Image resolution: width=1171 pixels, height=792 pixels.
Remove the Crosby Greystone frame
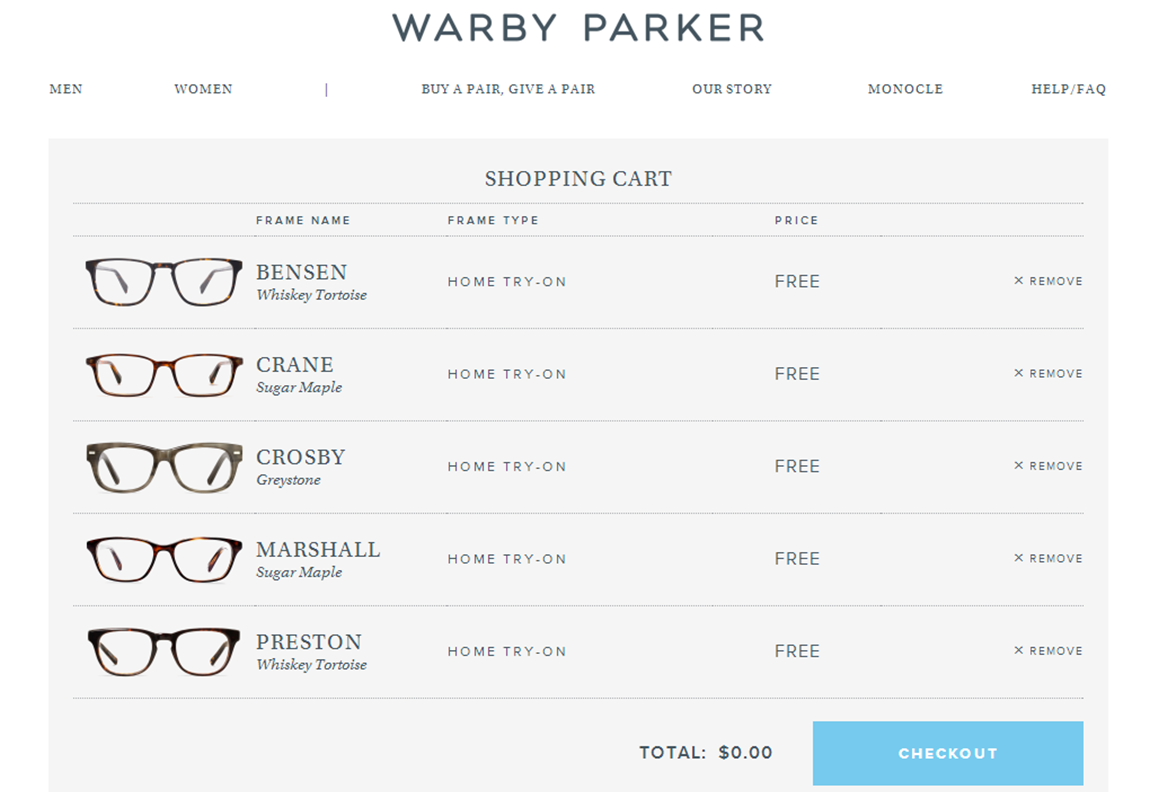pos(1048,466)
